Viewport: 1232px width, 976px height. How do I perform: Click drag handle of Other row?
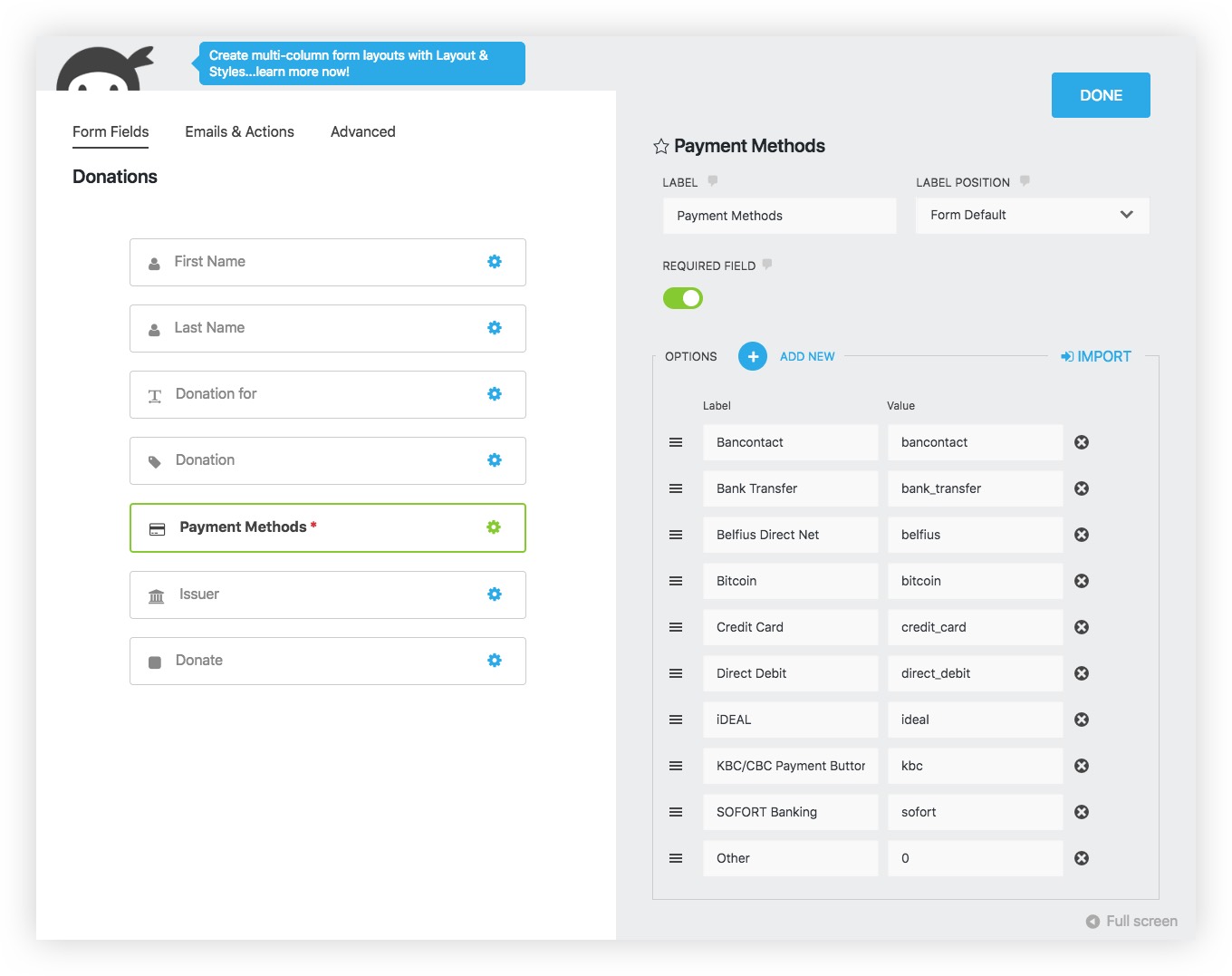click(x=676, y=858)
